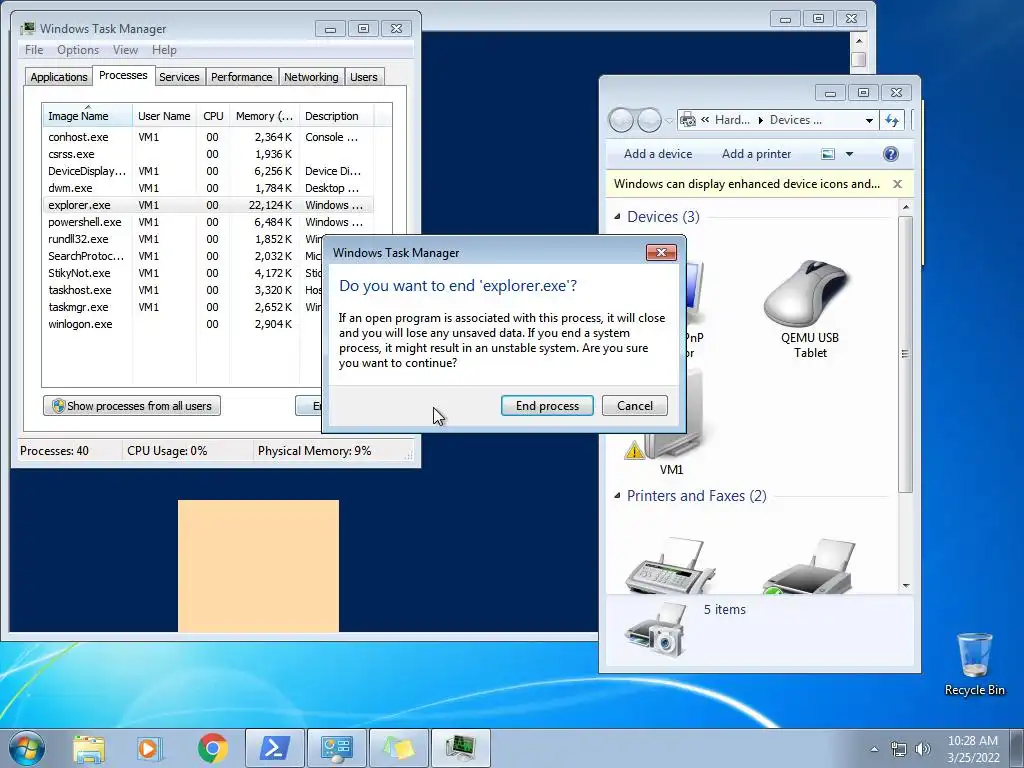Select the QEMU USB Tablet device
Screen dimensions: 1024x768
[810, 310]
